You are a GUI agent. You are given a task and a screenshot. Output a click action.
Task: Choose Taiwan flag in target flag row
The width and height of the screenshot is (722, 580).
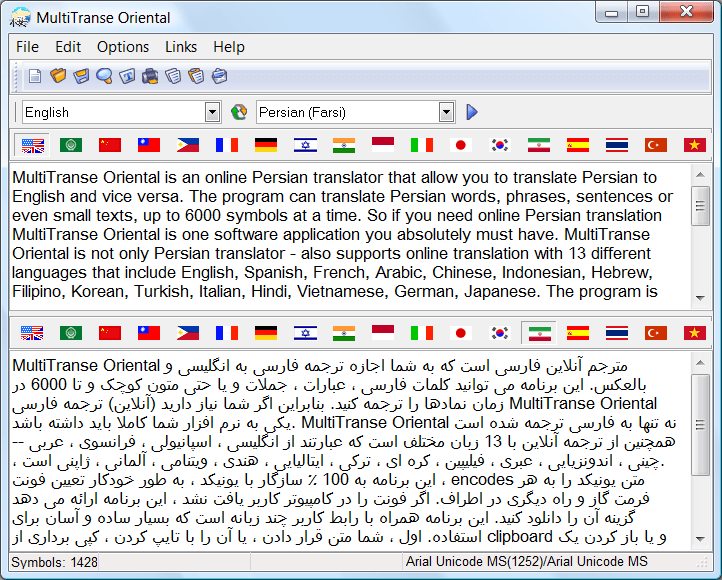click(149, 333)
